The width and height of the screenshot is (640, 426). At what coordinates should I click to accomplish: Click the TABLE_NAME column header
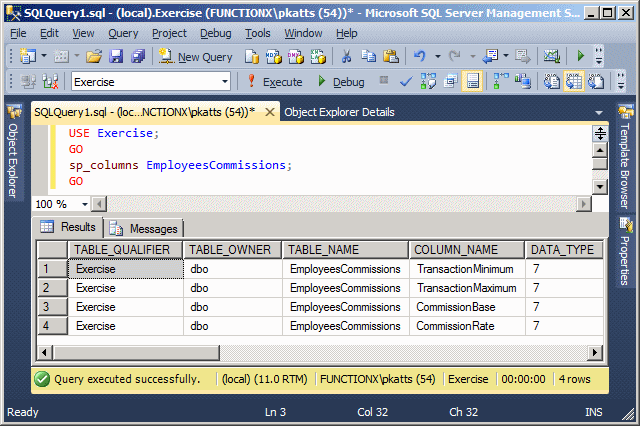click(x=345, y=250)
